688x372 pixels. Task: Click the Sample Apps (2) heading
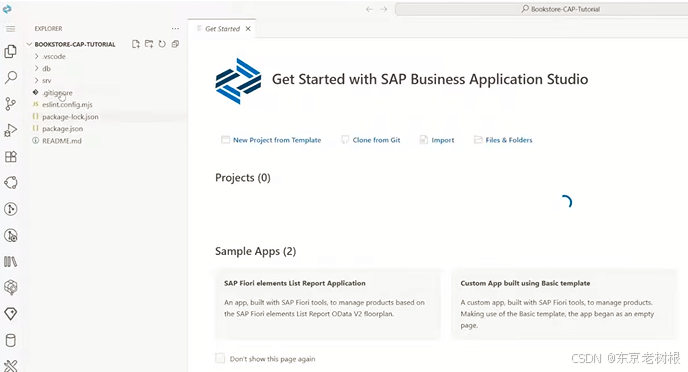click(x=255, y=251)
